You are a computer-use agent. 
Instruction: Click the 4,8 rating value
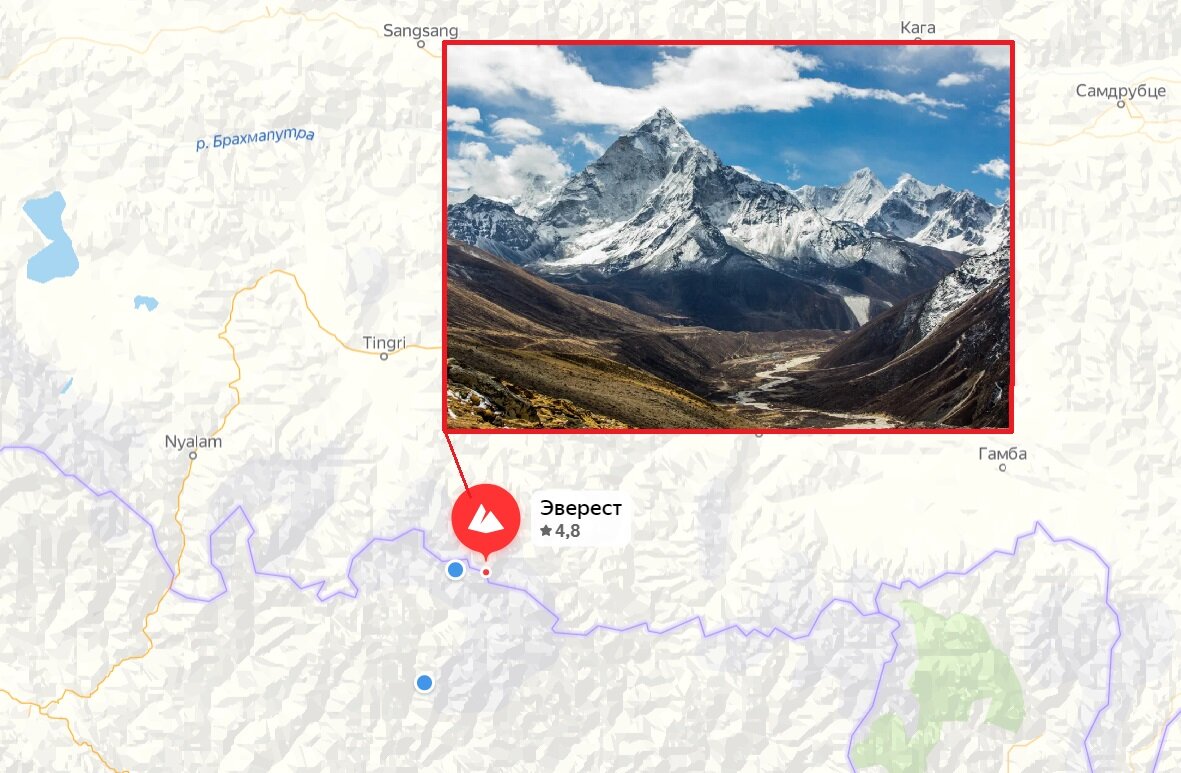567,530
